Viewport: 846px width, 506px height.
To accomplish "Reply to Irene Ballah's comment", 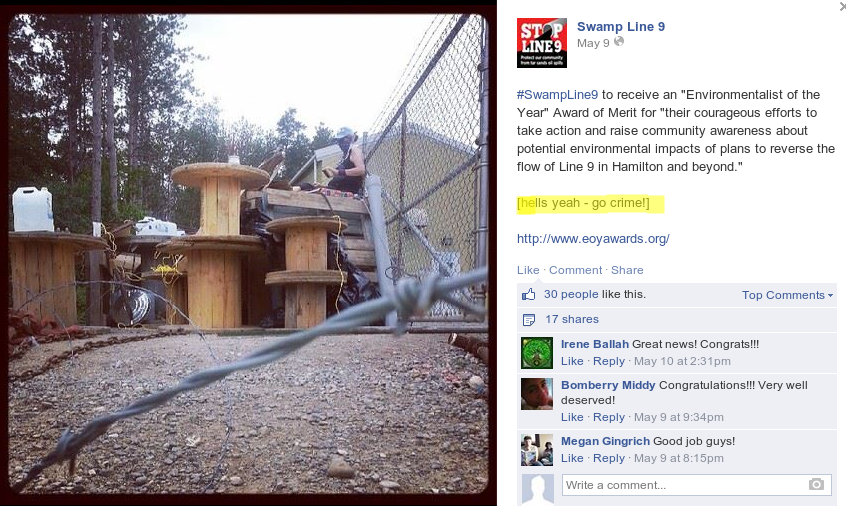I will click(x=609, y=361).
